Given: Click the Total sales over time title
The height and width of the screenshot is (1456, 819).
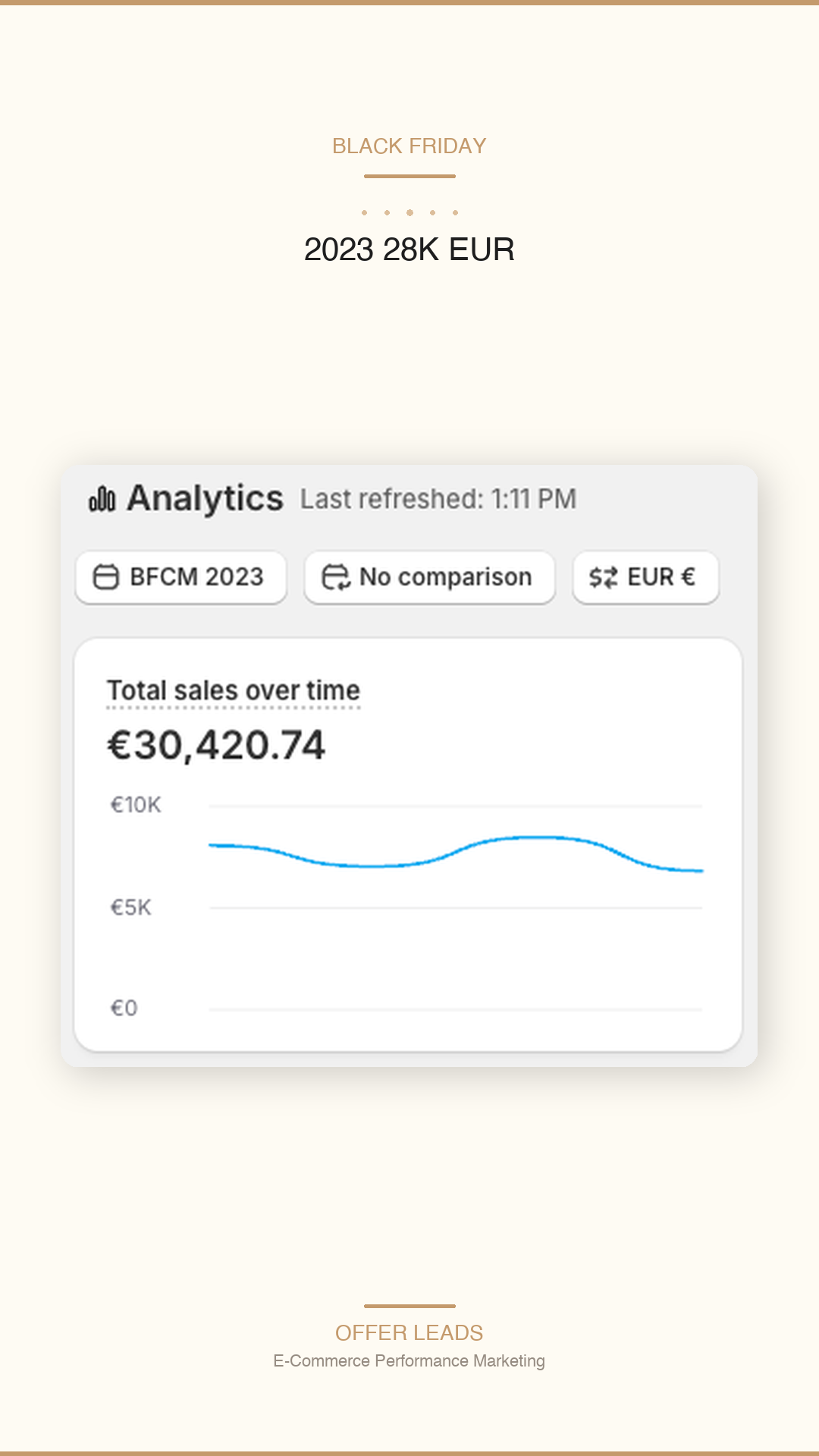Looking at the screenshot, I should 234,691.
